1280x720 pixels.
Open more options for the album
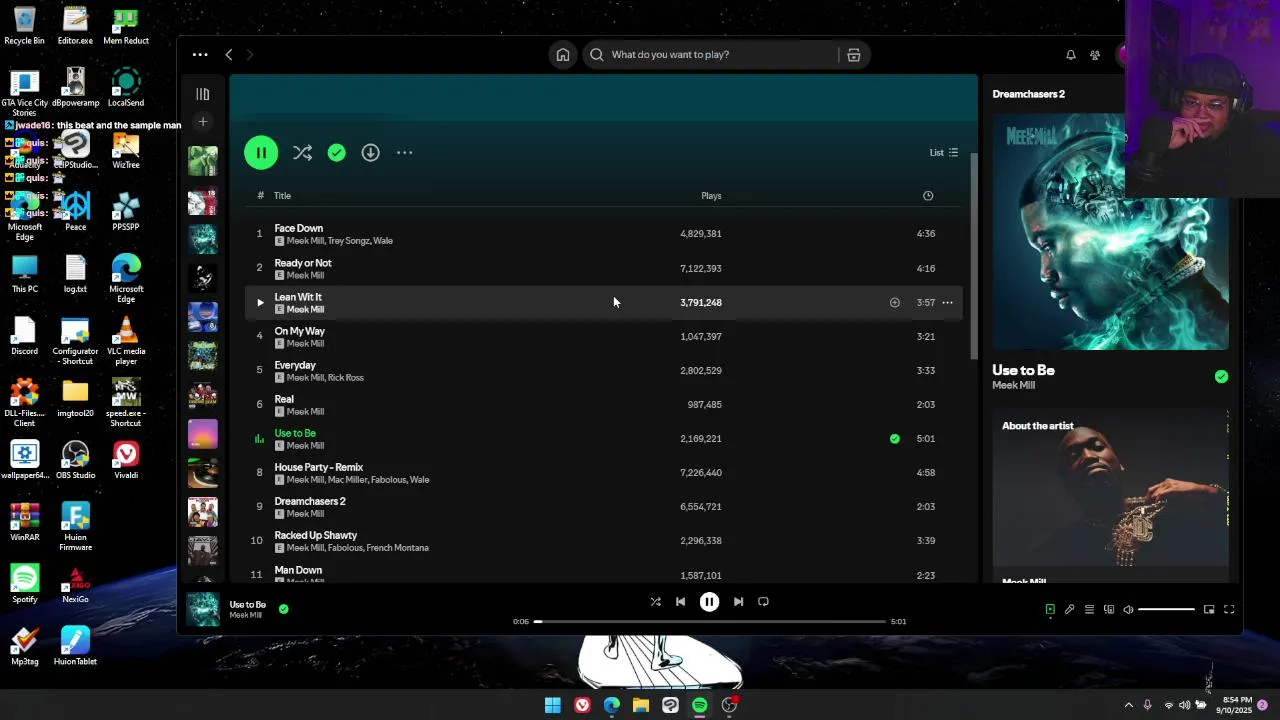tap(404, 153)
